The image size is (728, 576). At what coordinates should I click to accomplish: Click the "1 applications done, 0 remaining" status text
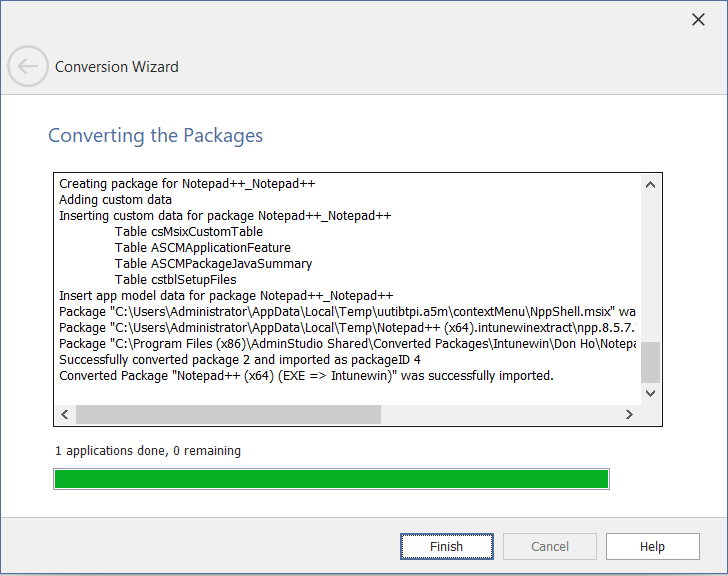[x=148, y=451]
